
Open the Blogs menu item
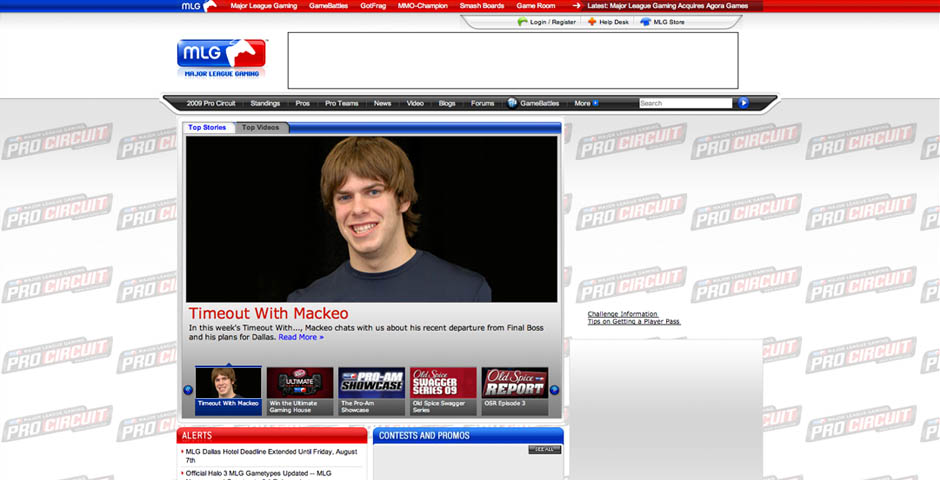point(447,103)
